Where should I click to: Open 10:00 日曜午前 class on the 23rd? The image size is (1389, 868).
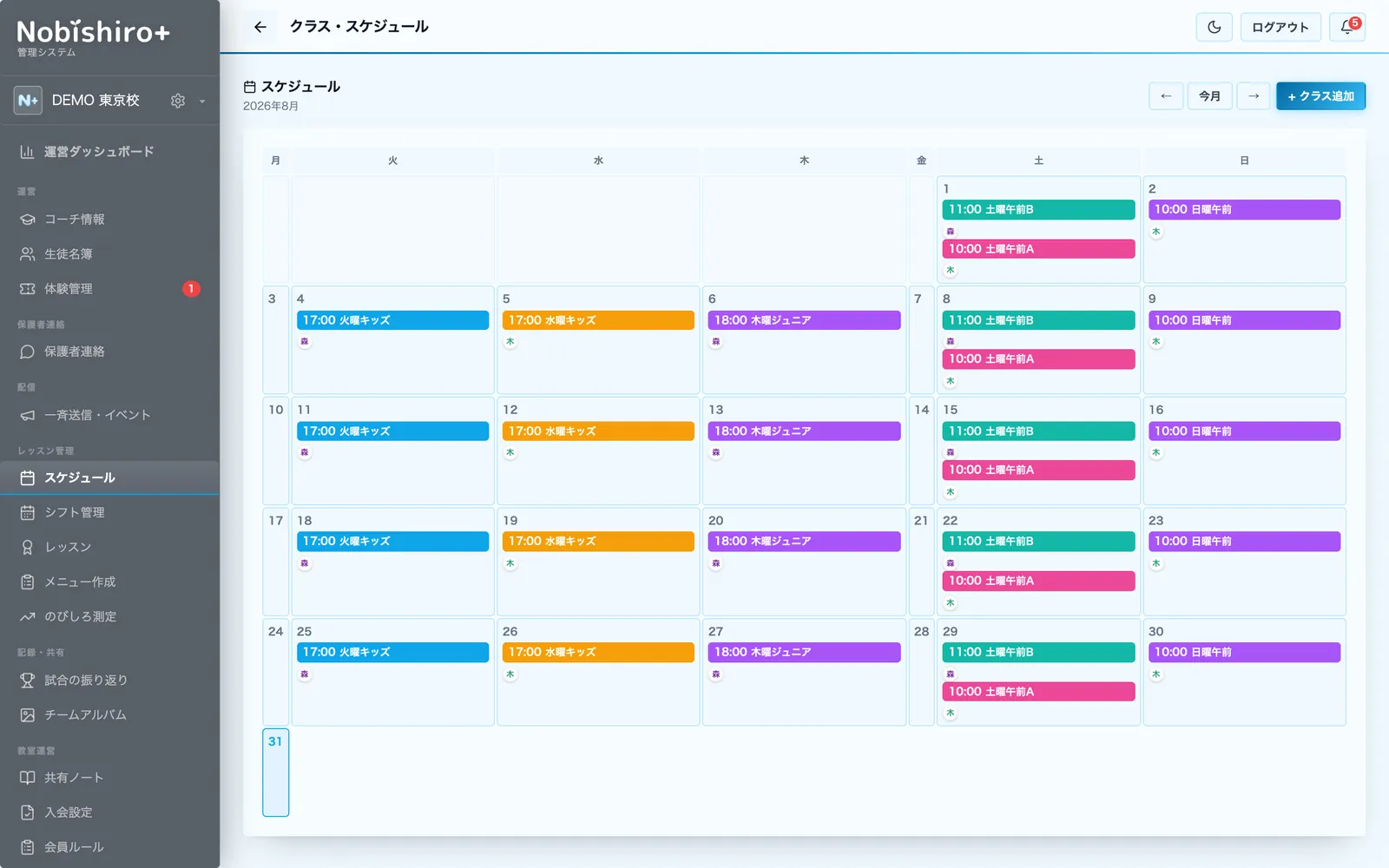coord(1244,541)
